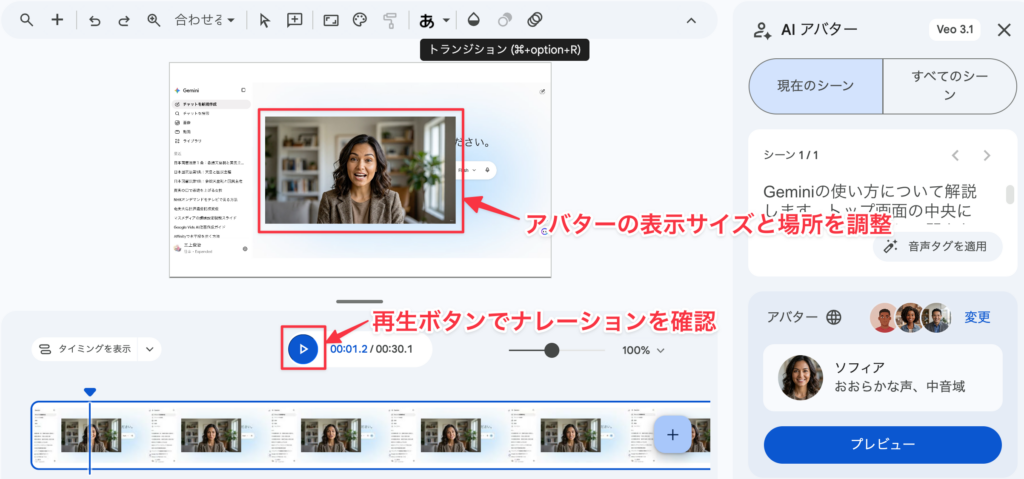Click the zoom magnifier tool icon
Viewport: 1024px width, 479px height.
[x=153, y=20]
